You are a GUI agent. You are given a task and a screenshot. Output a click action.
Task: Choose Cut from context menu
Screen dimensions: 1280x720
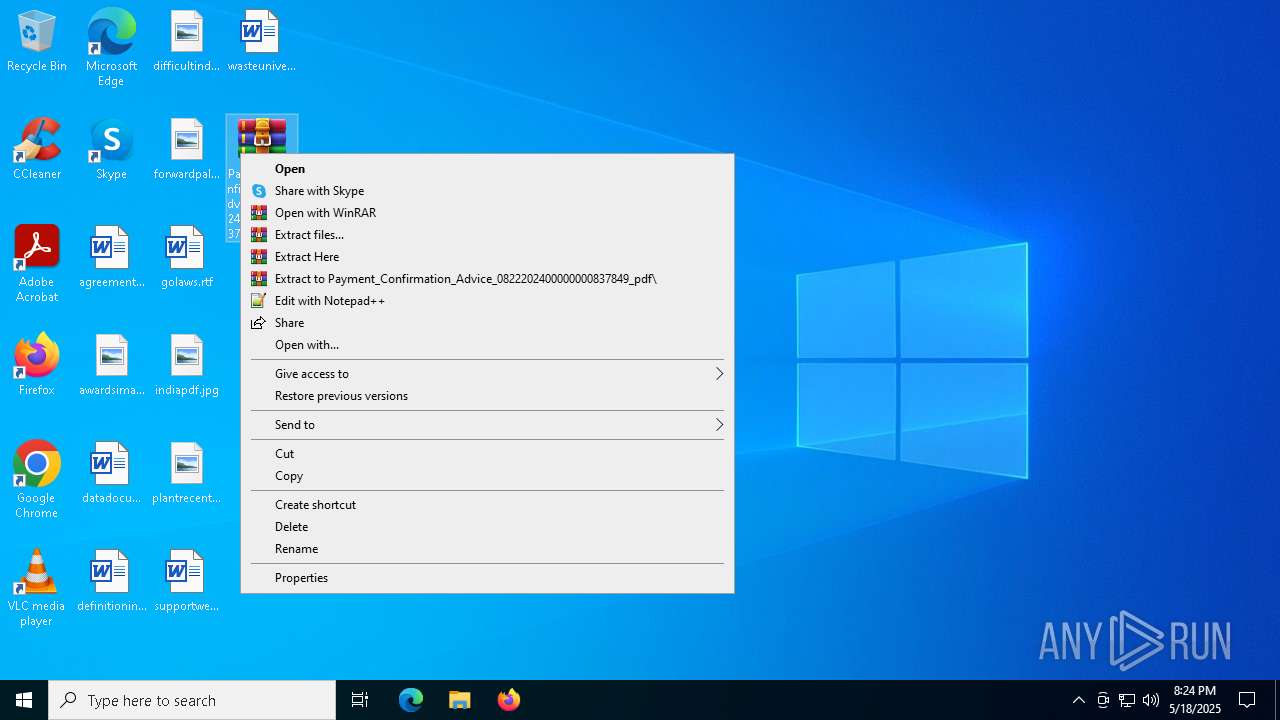(487, 454)
